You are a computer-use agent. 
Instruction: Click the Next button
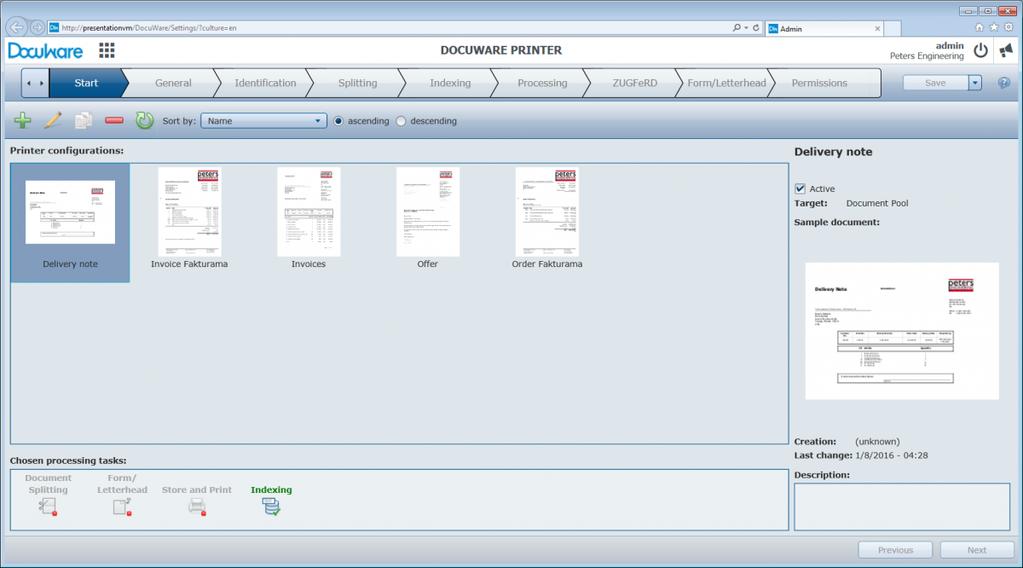pyautogui.click(x=977, y=550)
